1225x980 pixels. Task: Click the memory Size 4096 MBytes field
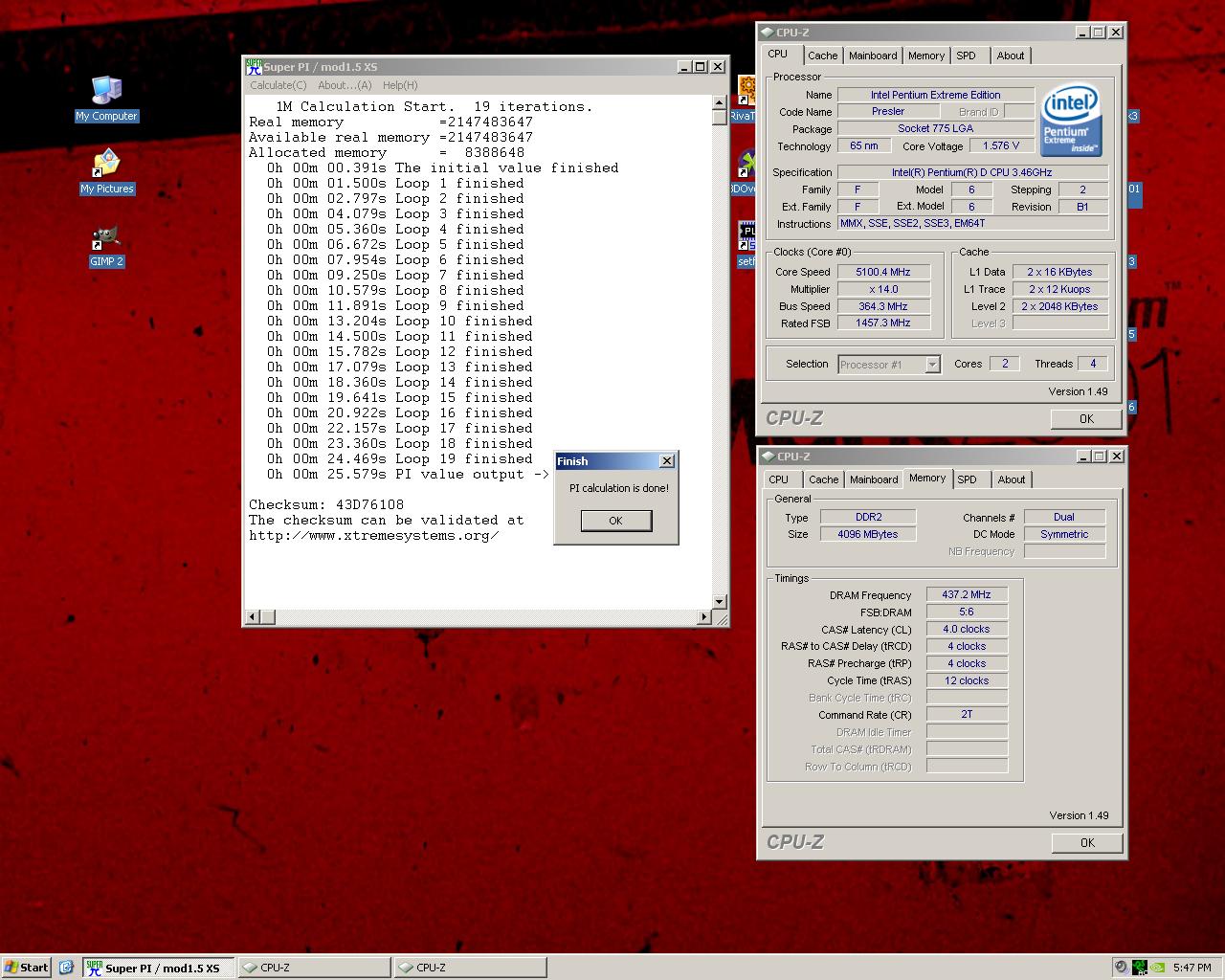point(867,534)
